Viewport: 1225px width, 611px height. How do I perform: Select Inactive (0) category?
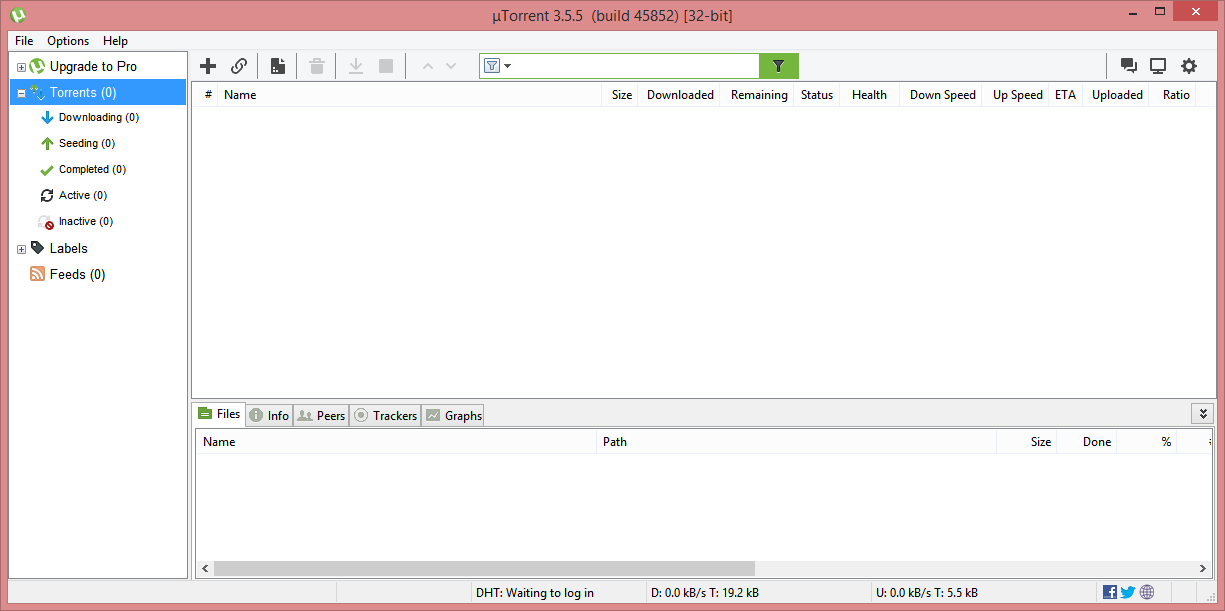pyautogui.click(x=85, y=221)
